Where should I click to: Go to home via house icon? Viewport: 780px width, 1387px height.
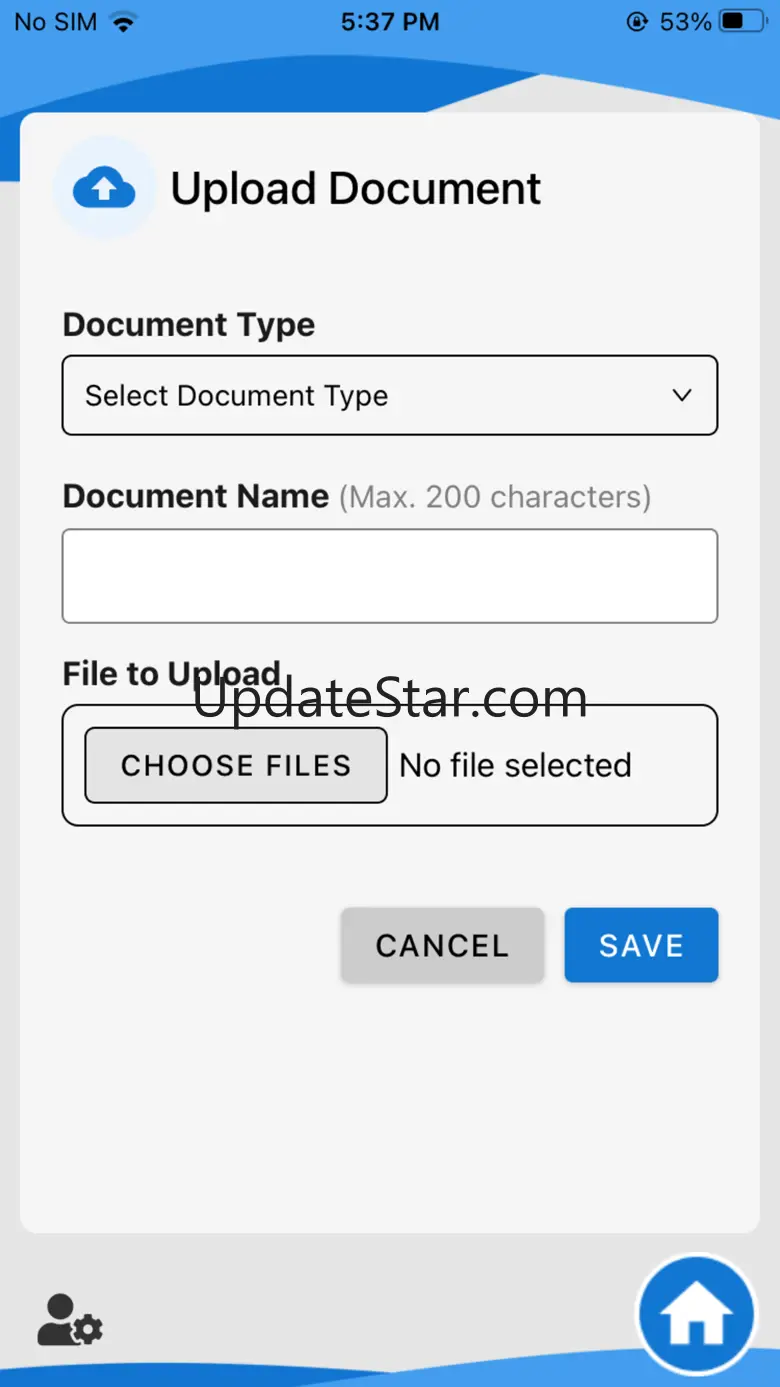coord(696,1315)
